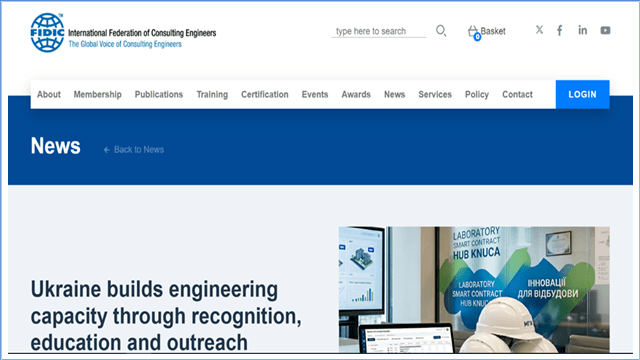Click the large News page heading
This screenshot has width=640, height=360.
tap(56, 146)
